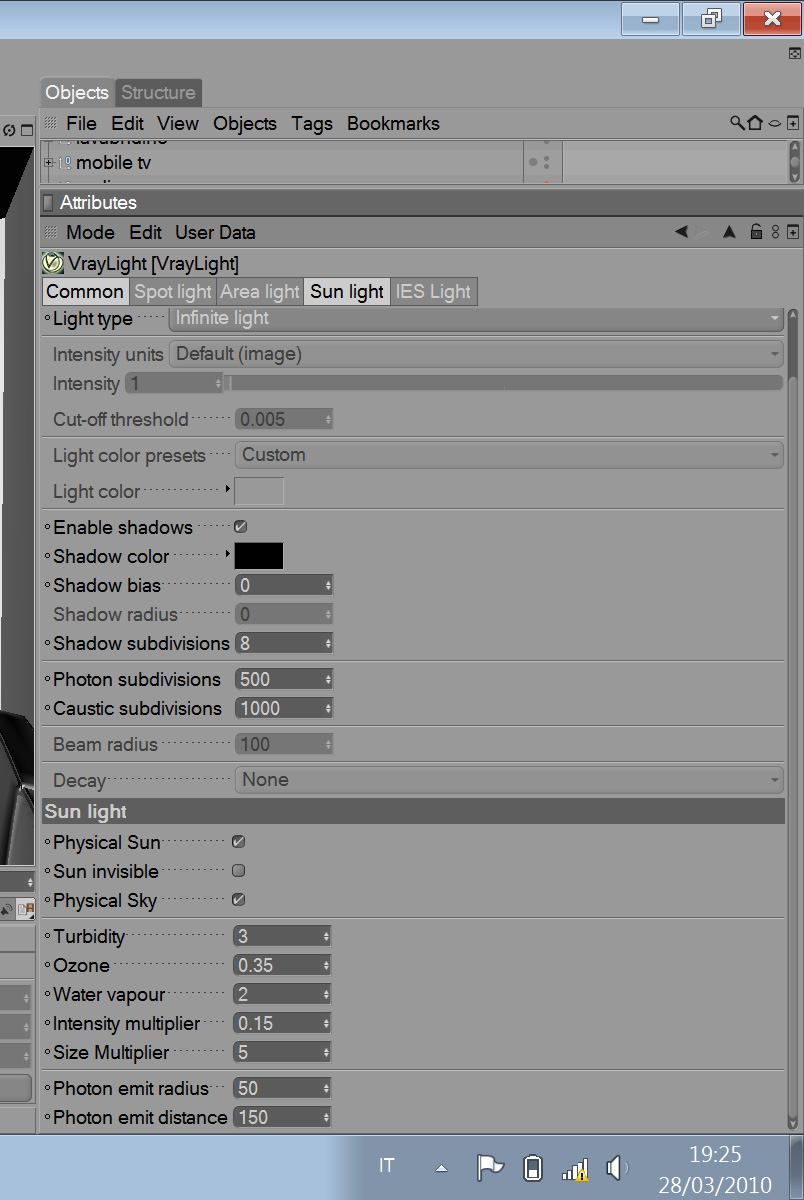The image size is (804, 1200).
Task: Click the battery power tray icon
Action: 533,1167
